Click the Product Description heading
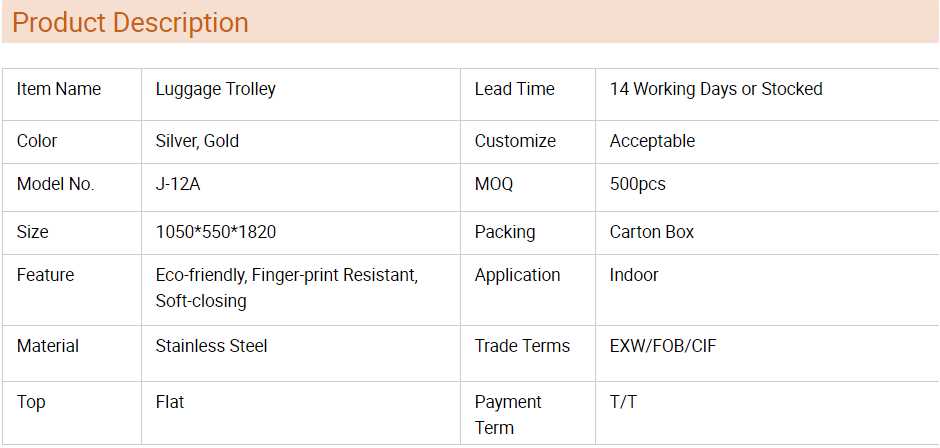The height and width of the screenshot is (448, 940). (x=130, y=22)
